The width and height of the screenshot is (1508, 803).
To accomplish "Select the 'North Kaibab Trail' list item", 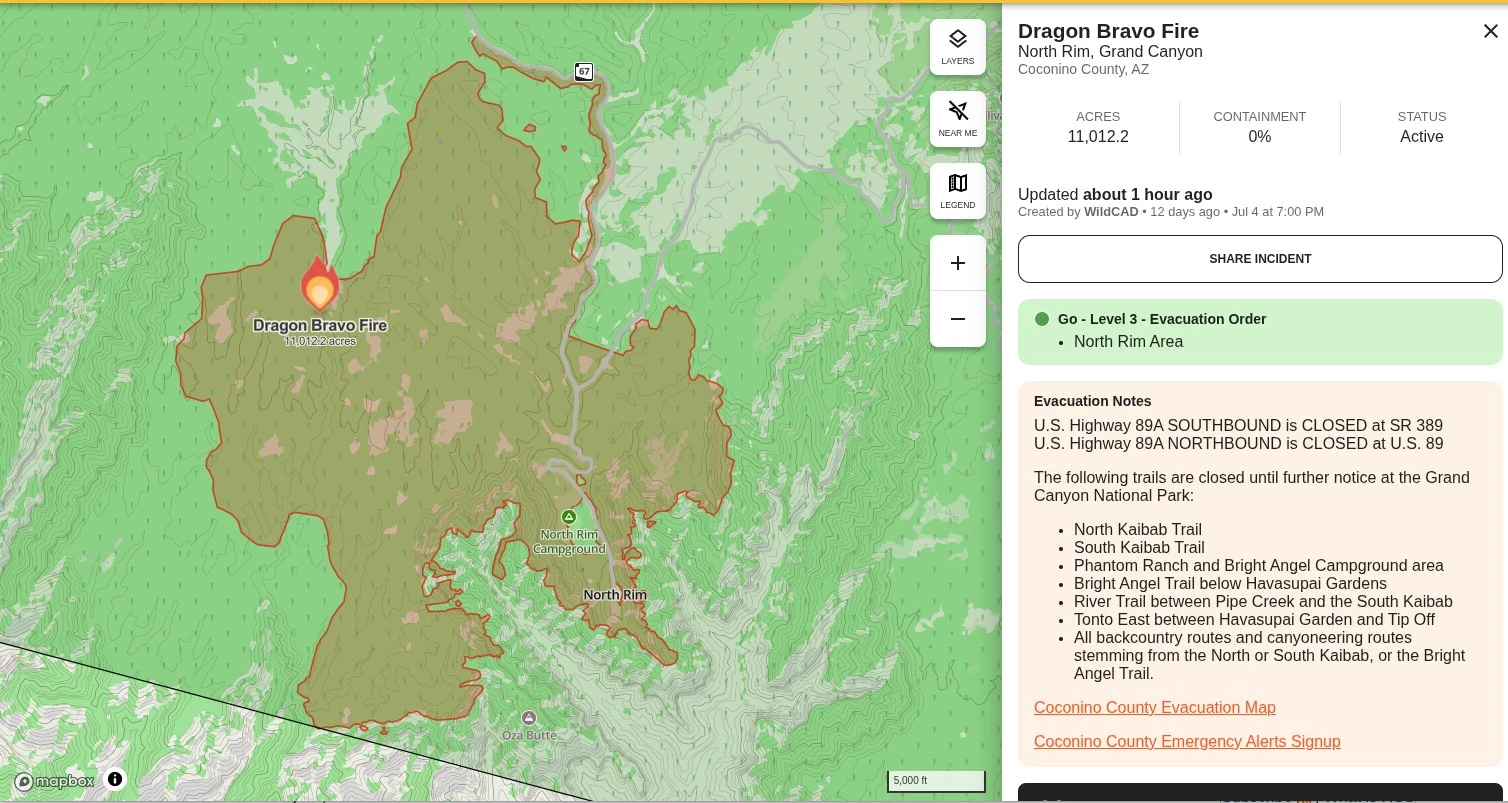I will pyautogui.click(x=1138, y=530).
